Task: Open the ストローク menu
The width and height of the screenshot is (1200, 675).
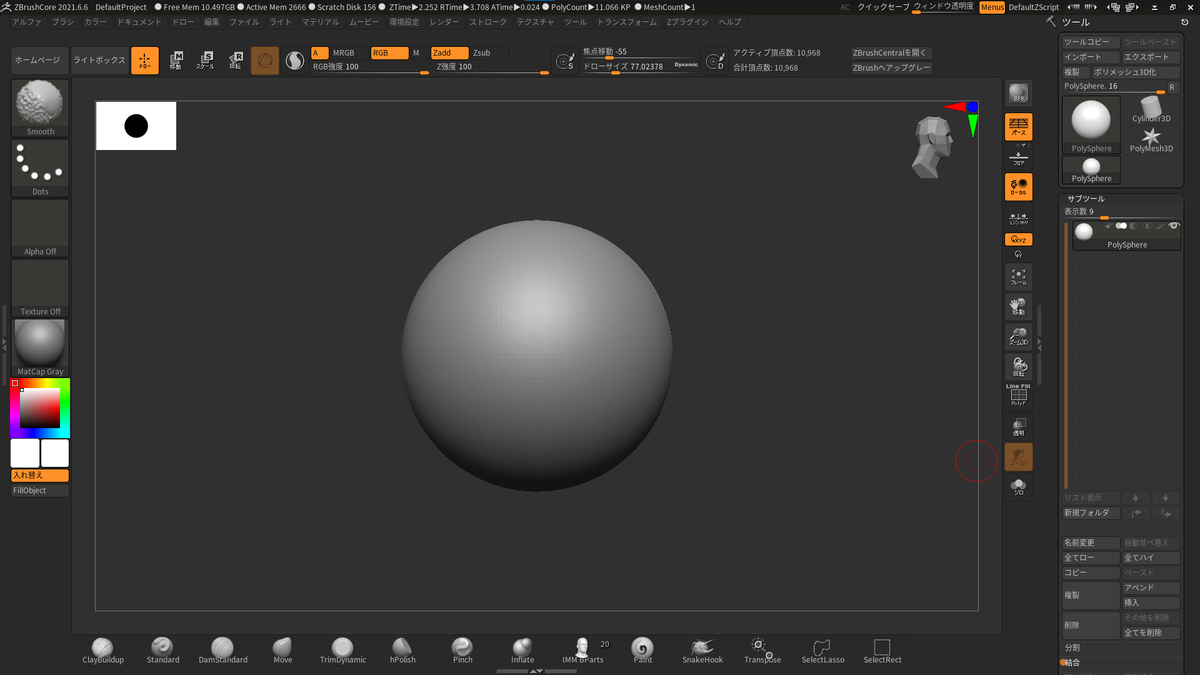Action: point(488,22)
